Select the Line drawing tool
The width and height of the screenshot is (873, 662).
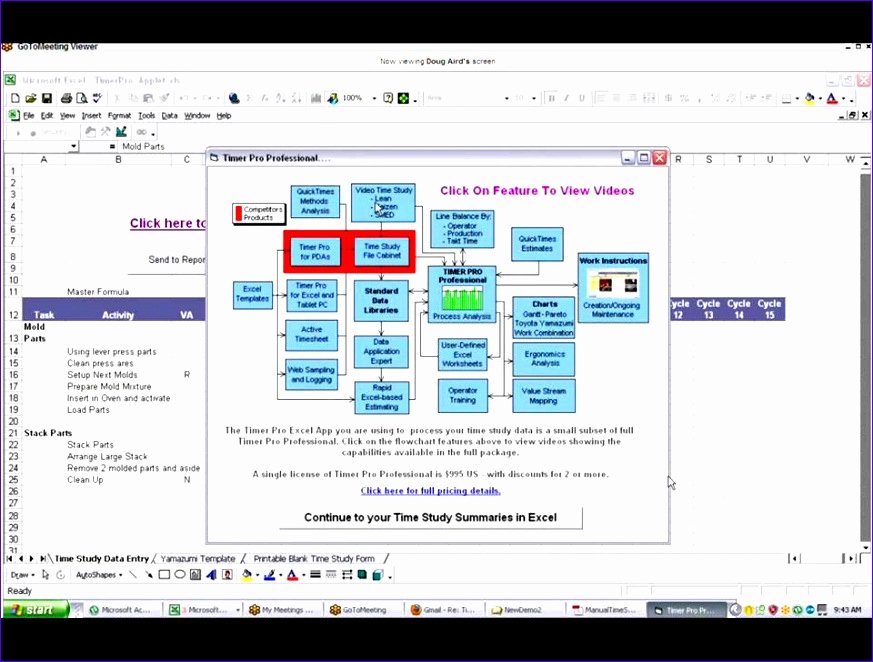(133, 575)
